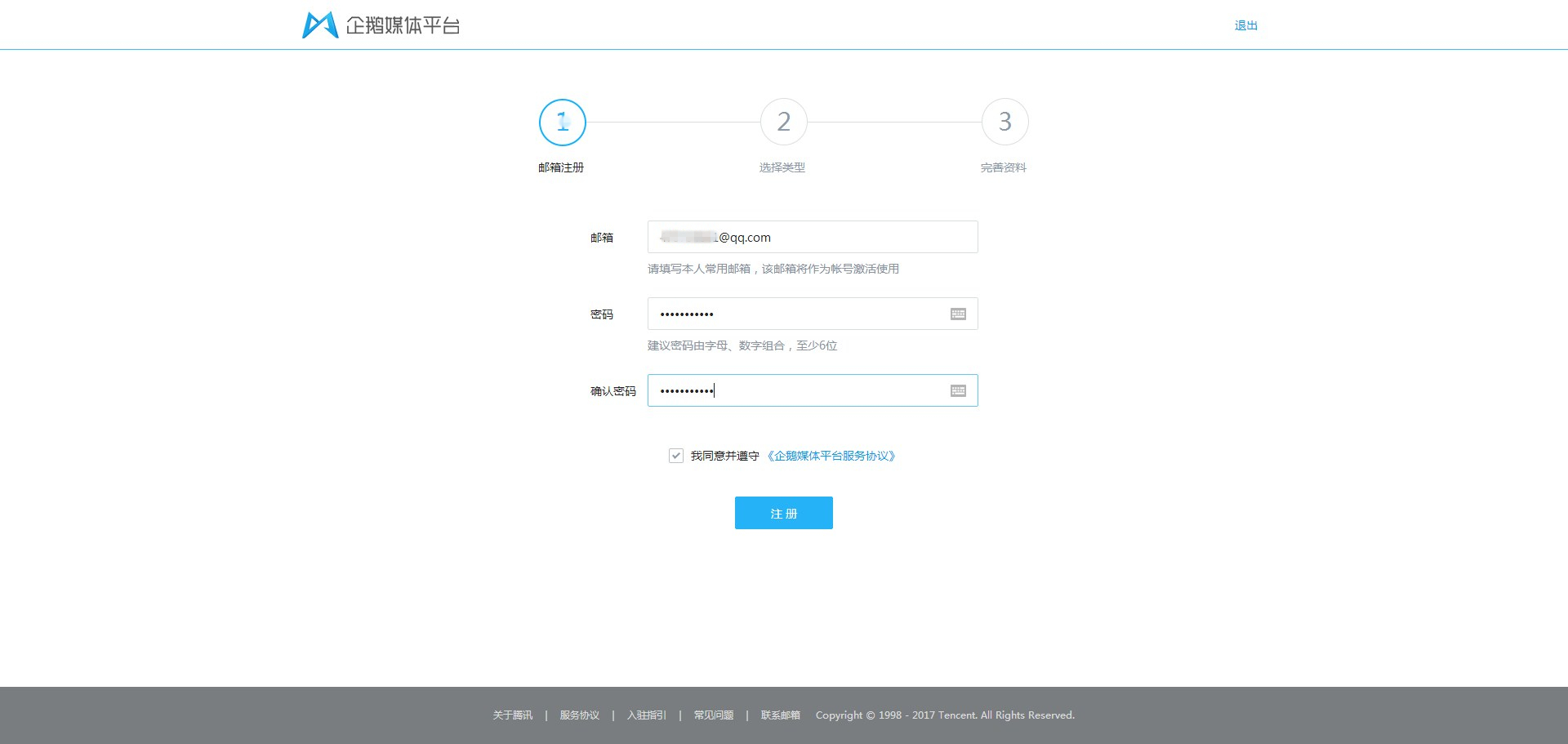Open the keyboard icon in the 密码 field

(958, 314)
